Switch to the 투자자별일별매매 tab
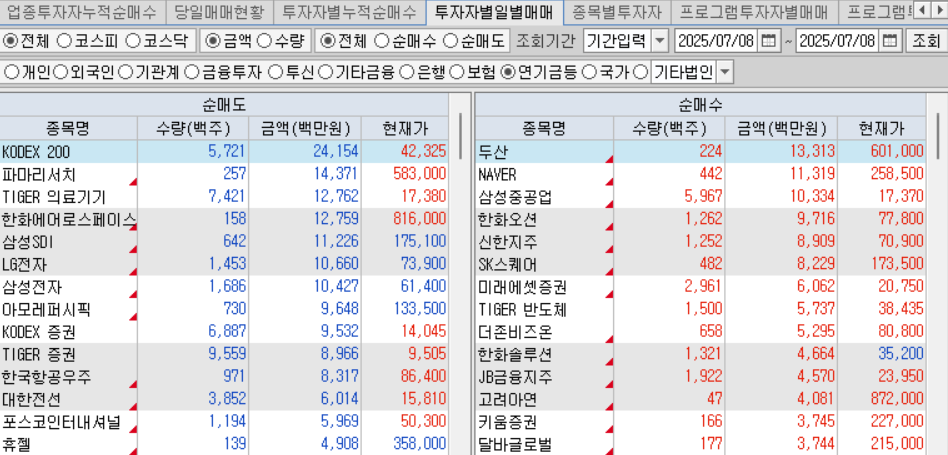Viewport: 948px width, 455px height. coord(494,11)
